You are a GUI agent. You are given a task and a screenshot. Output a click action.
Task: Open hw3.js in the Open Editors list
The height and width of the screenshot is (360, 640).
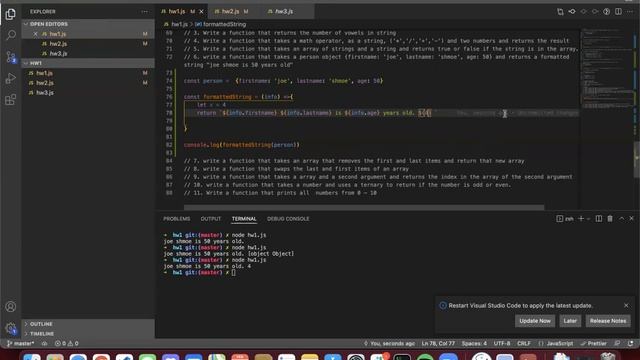click(88, 53)
